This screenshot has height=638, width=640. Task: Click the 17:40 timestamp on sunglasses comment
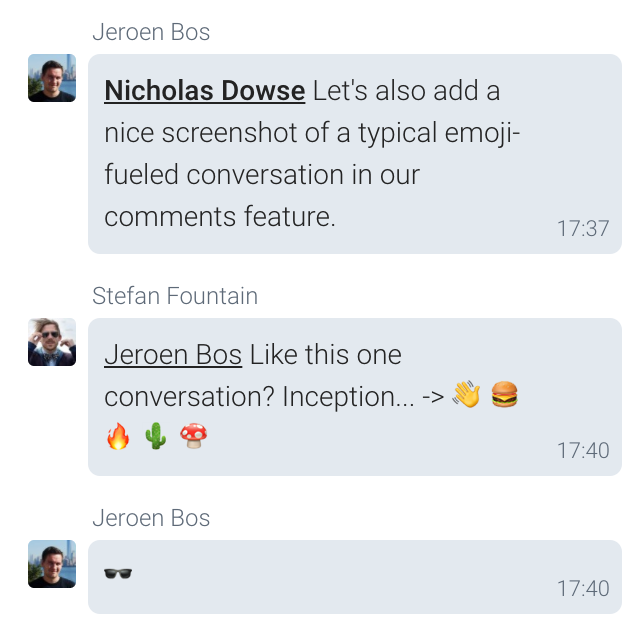click(x=583, y=588)
